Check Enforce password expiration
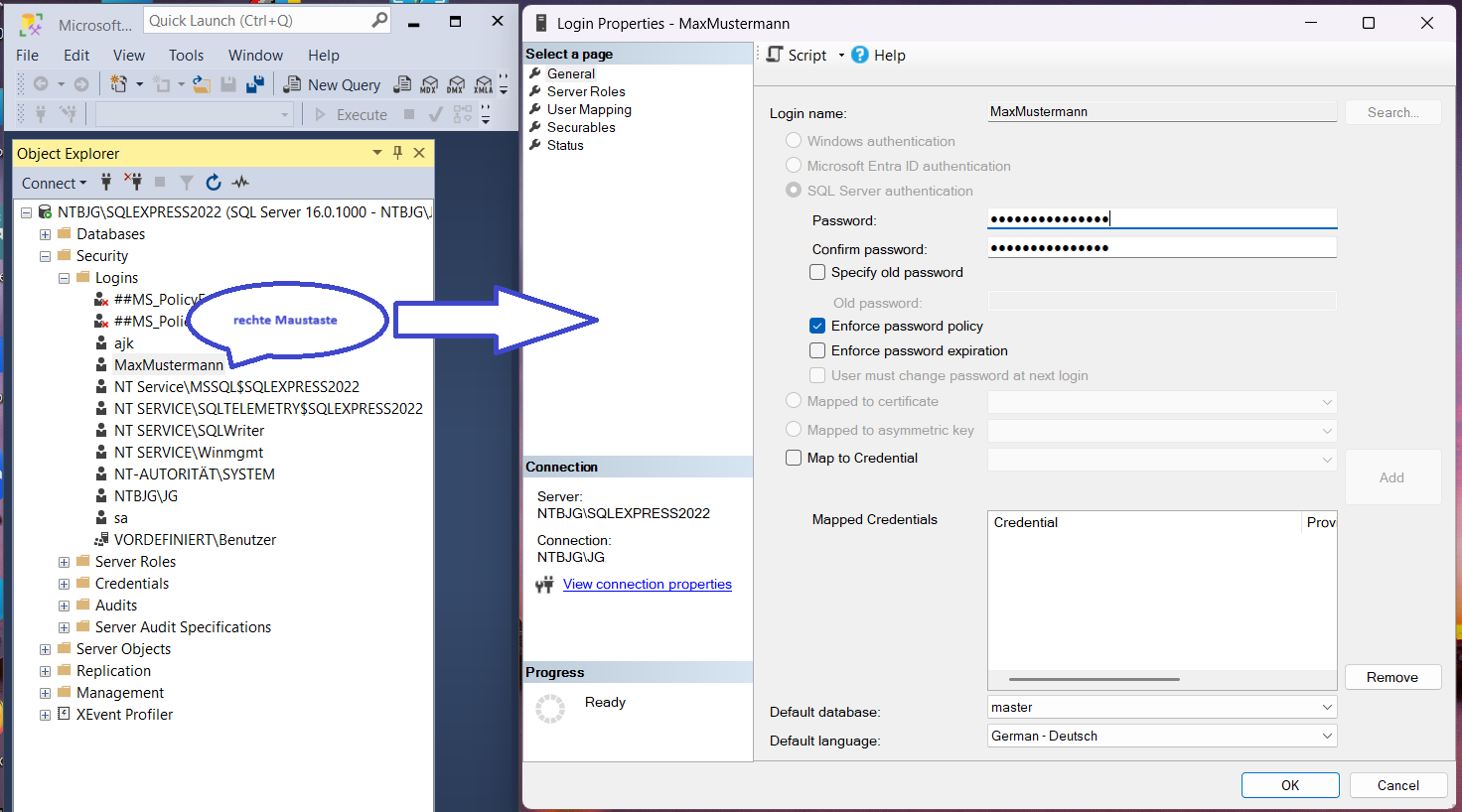 pyautogui.click(x=817, y=350)
